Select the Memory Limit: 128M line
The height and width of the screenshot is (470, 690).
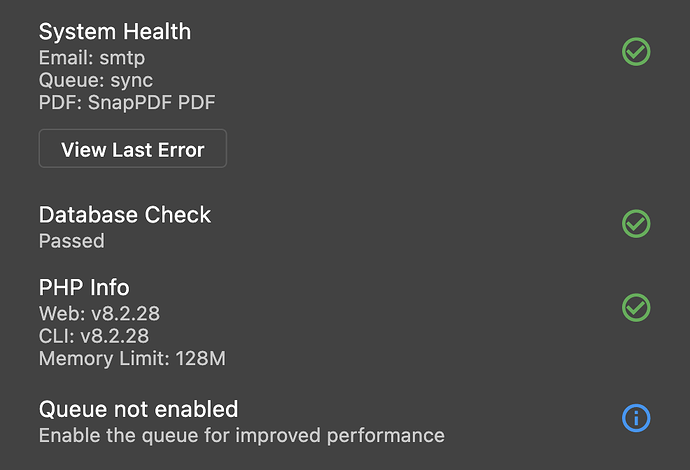click(x=132, y=359)
